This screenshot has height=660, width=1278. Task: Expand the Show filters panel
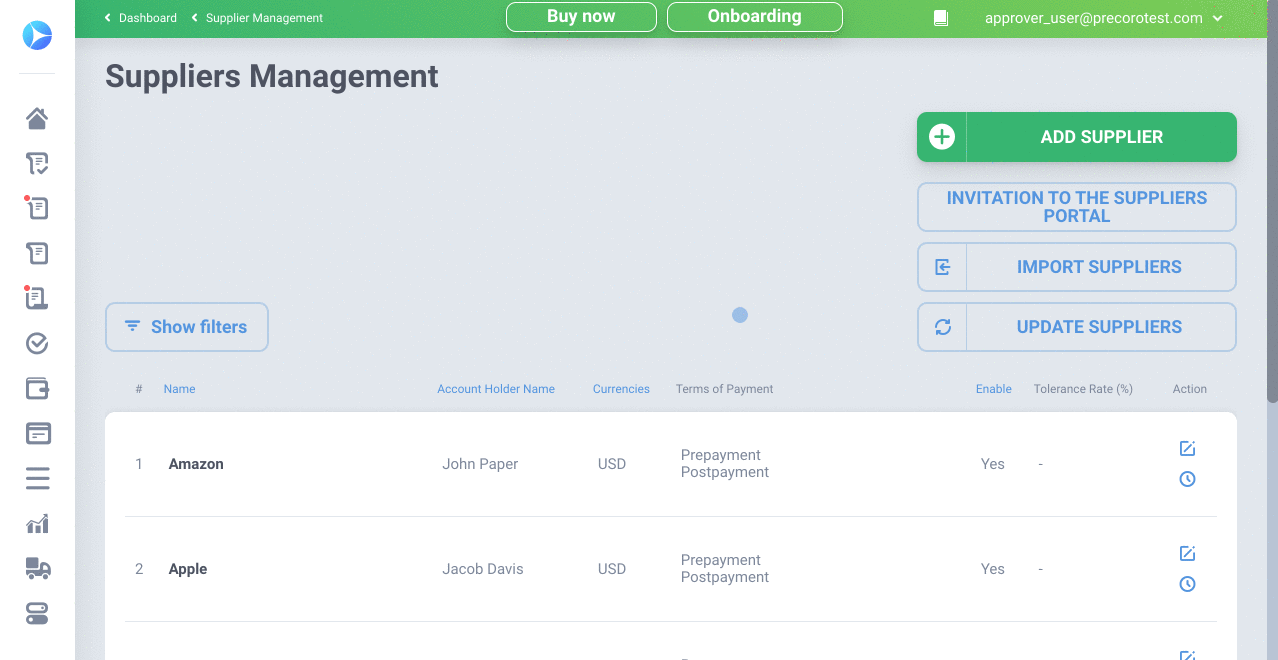187,327
